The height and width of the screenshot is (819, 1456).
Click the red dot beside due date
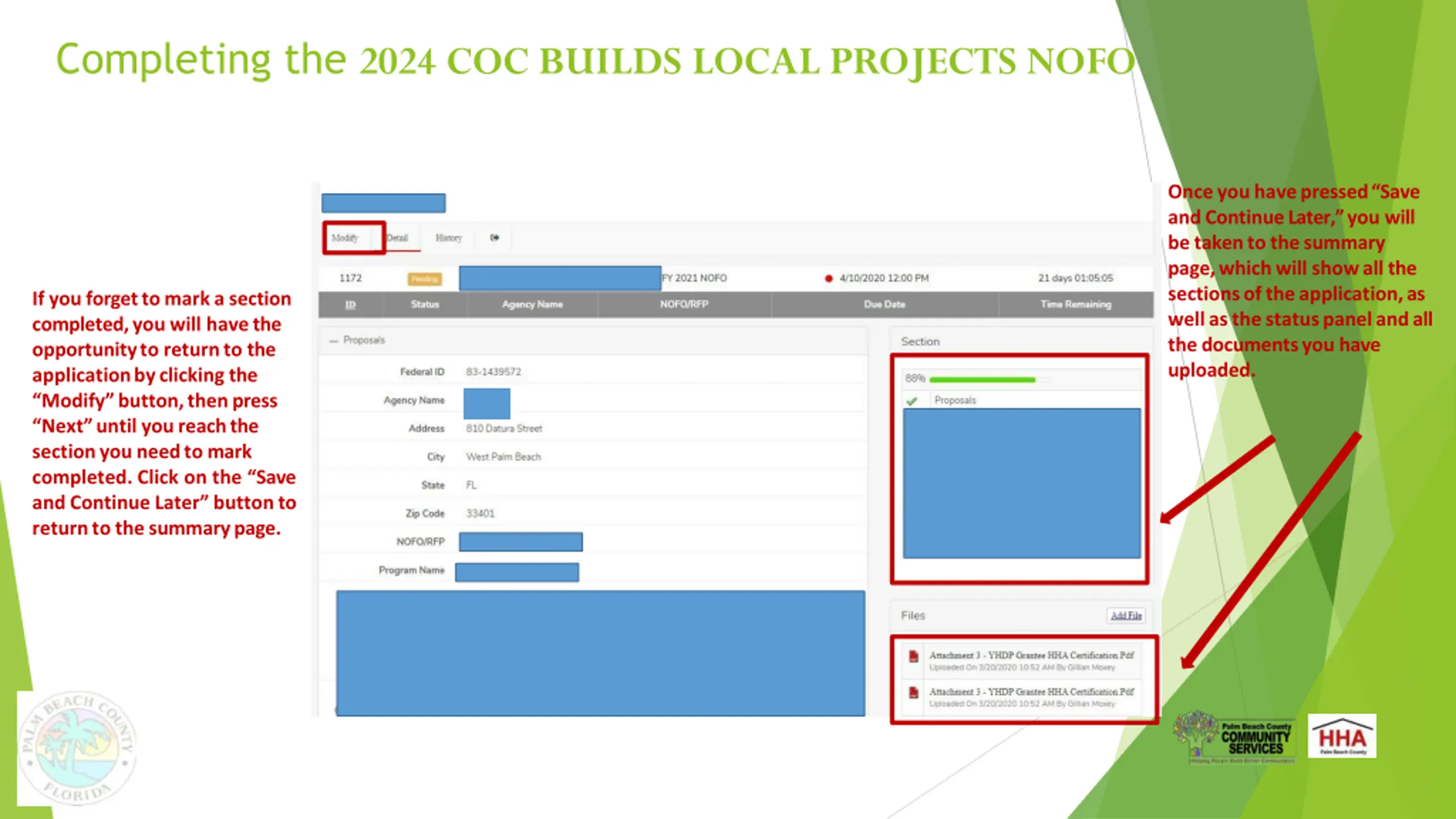[x=829, y=279]
